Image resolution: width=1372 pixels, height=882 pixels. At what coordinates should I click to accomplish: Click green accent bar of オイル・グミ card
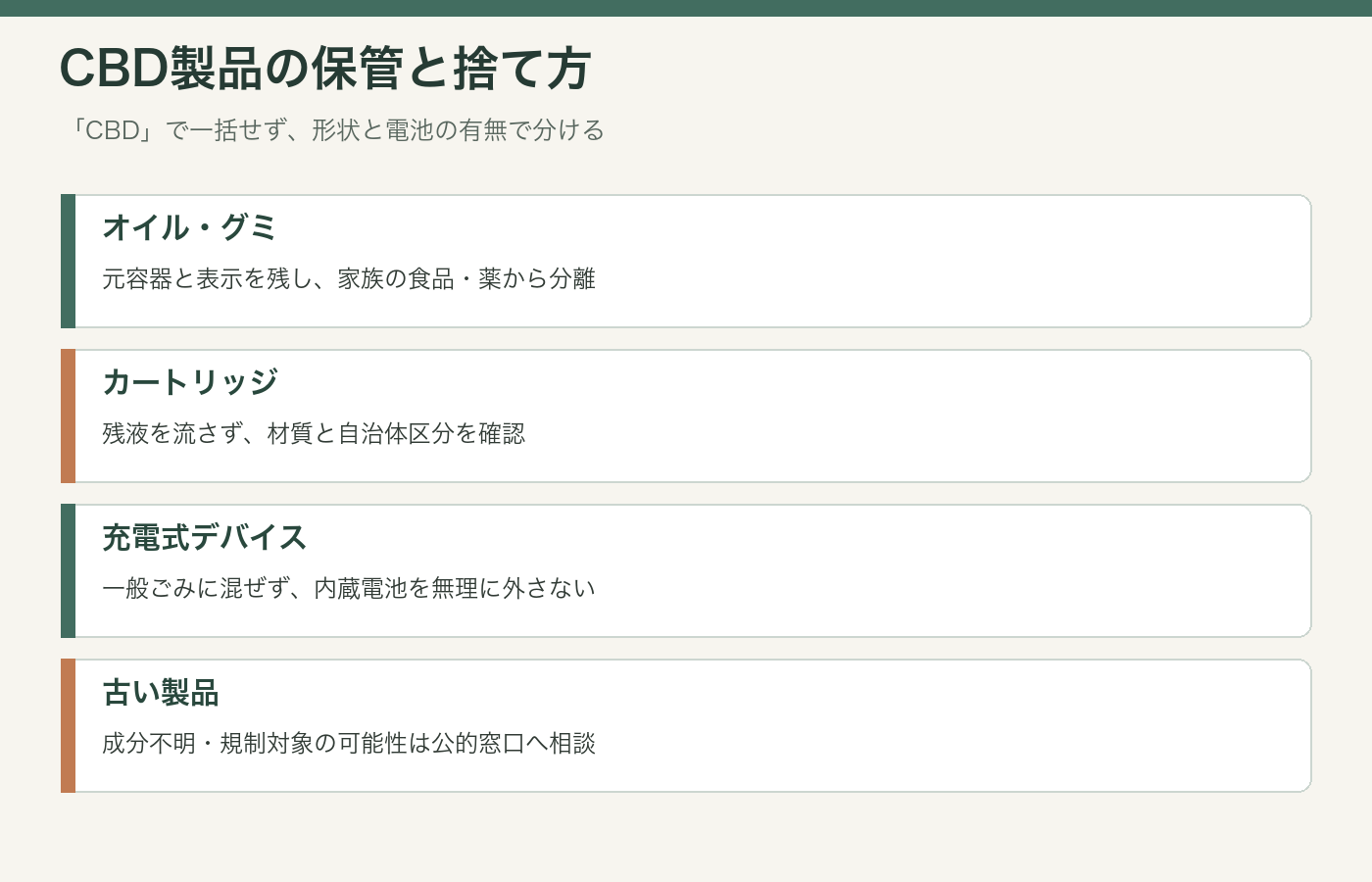tap(68, 261)
